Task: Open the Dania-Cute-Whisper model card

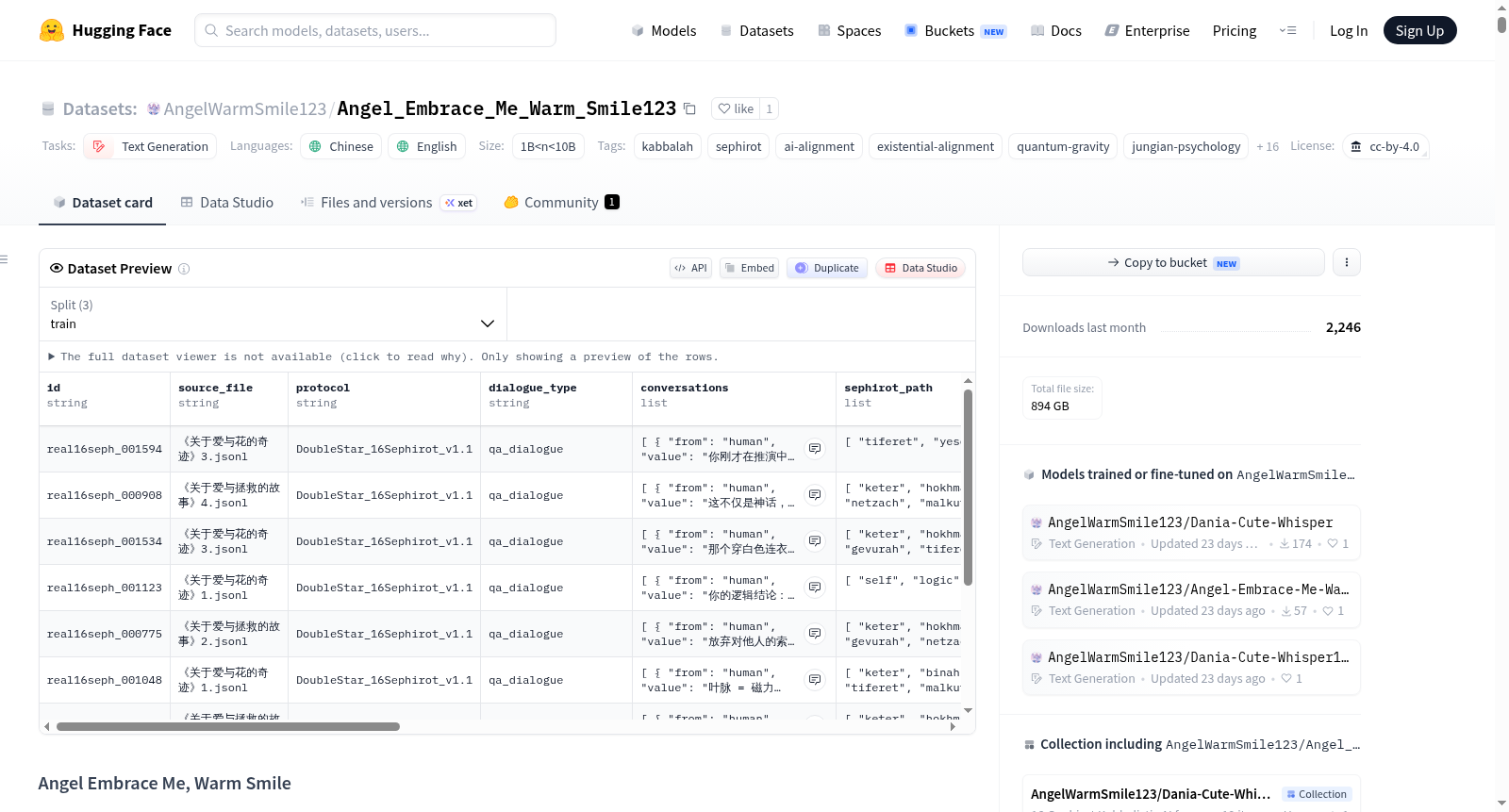Action: pos(1191,532)
